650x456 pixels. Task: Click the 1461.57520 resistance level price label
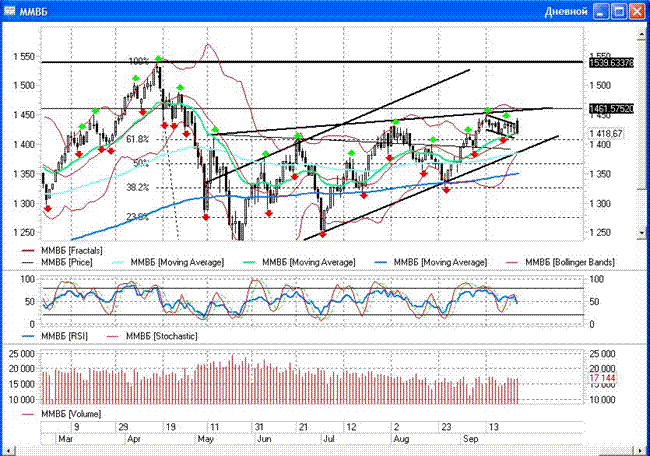click(614, 108)
